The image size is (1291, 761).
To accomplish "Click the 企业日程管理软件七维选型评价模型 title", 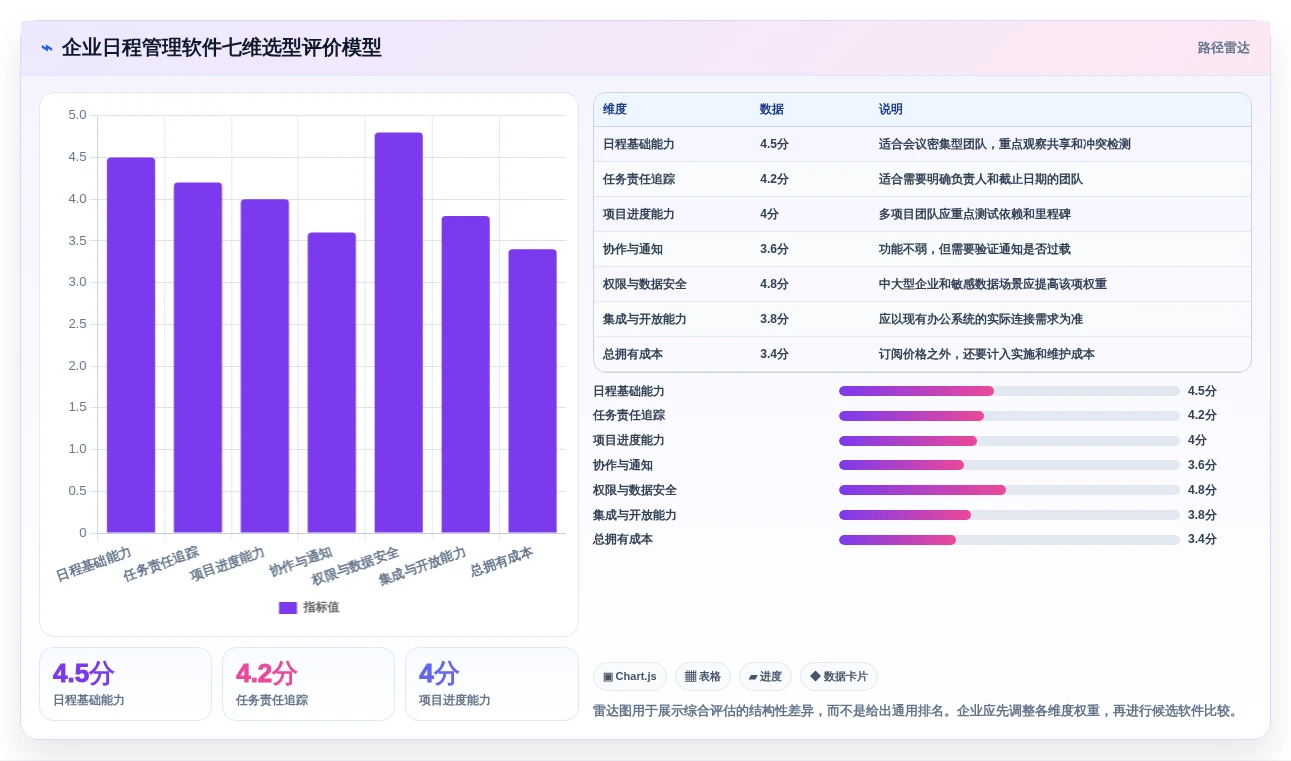I will point(221,48).
